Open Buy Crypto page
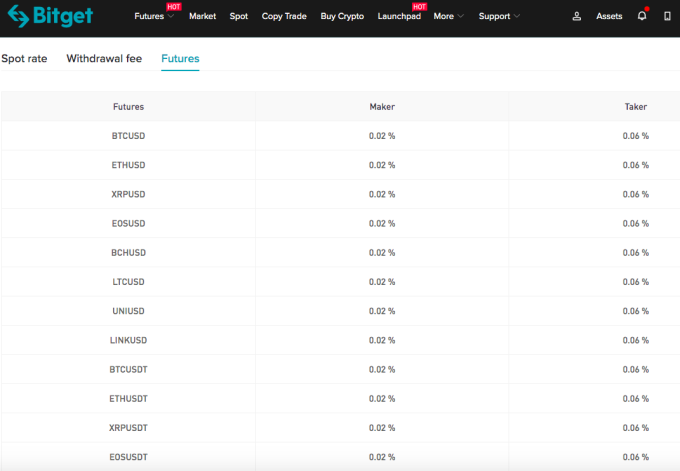This screenshot has height=471, width=680. 342,16
